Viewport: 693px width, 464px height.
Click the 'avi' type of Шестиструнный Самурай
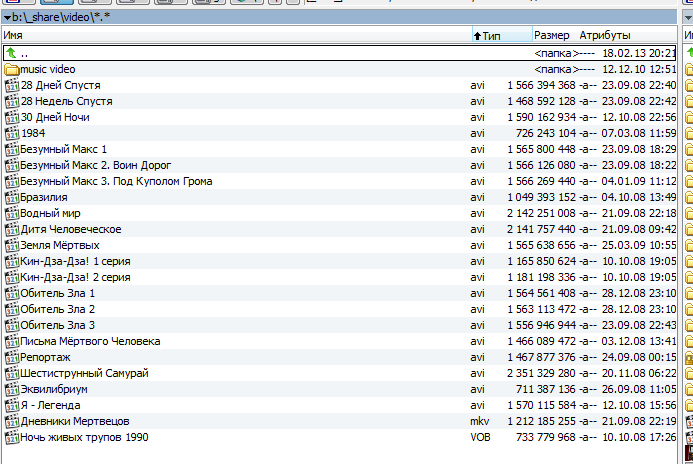coord(477,373)
